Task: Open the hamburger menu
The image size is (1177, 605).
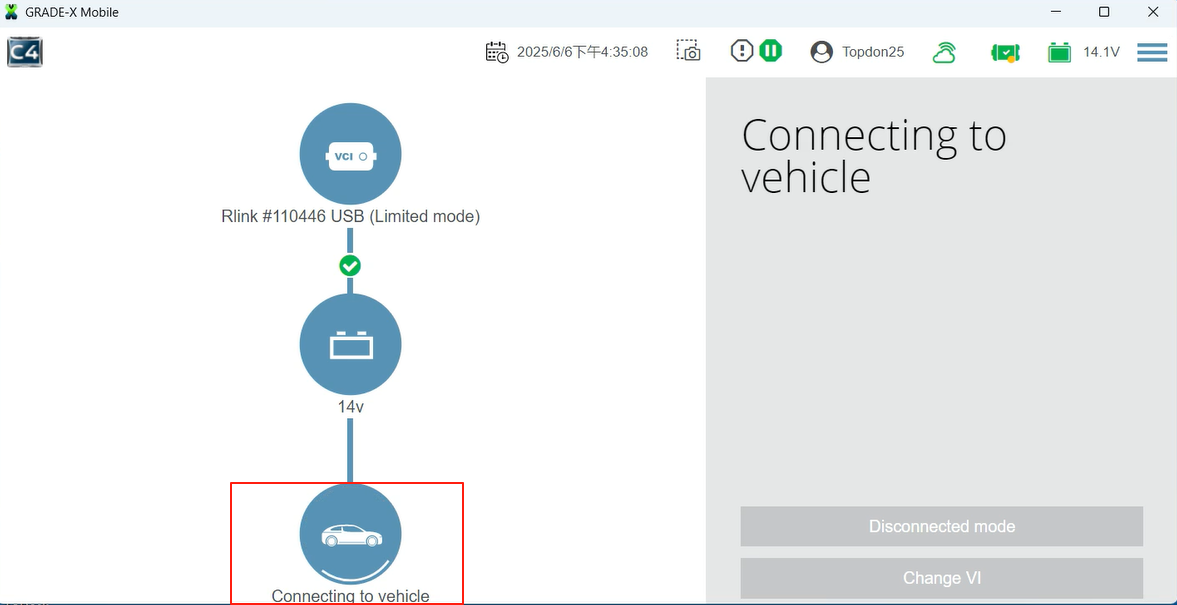Action: (x=1152, y=52)
